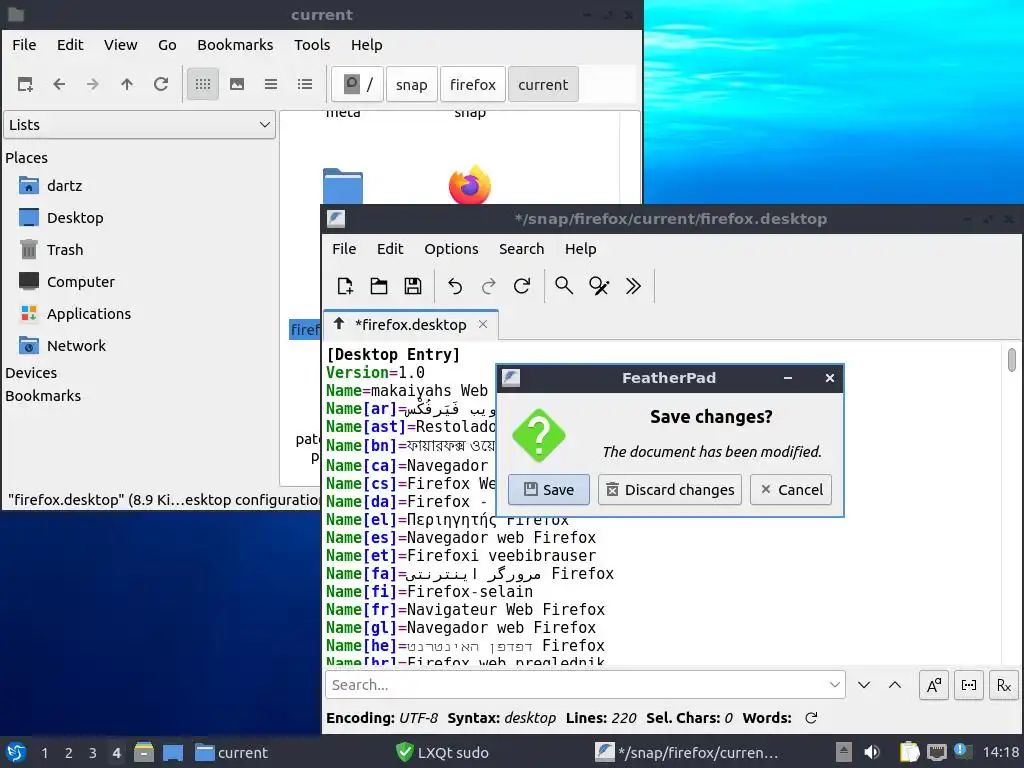Click the network icon in system tray
Image resolution: width=1024 pixels, height=768 pixels.
(936, 752)
